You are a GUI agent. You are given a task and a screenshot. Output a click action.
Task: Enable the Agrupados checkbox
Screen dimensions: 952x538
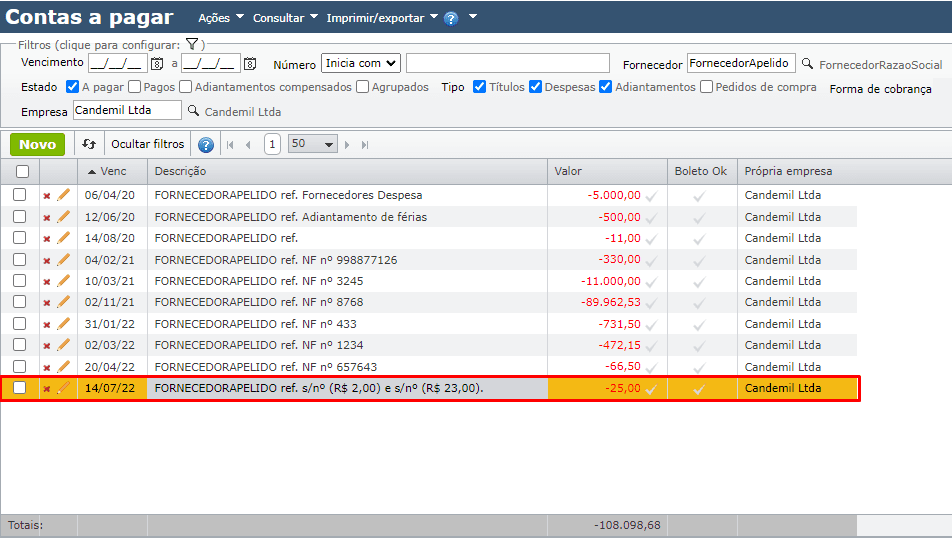[362, 87]
